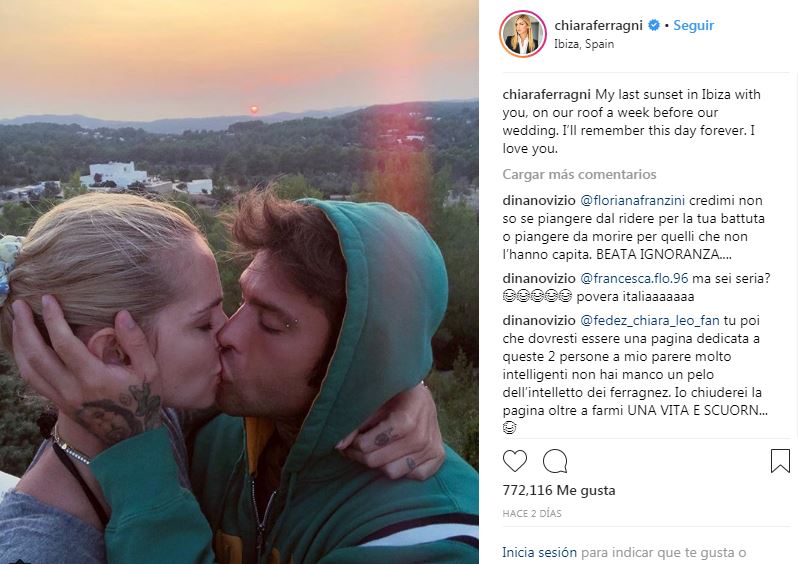The width and height of the screenshot is (798, 564).
Task: Click Inicia sesión to log in
Action: tap(539, 552)
